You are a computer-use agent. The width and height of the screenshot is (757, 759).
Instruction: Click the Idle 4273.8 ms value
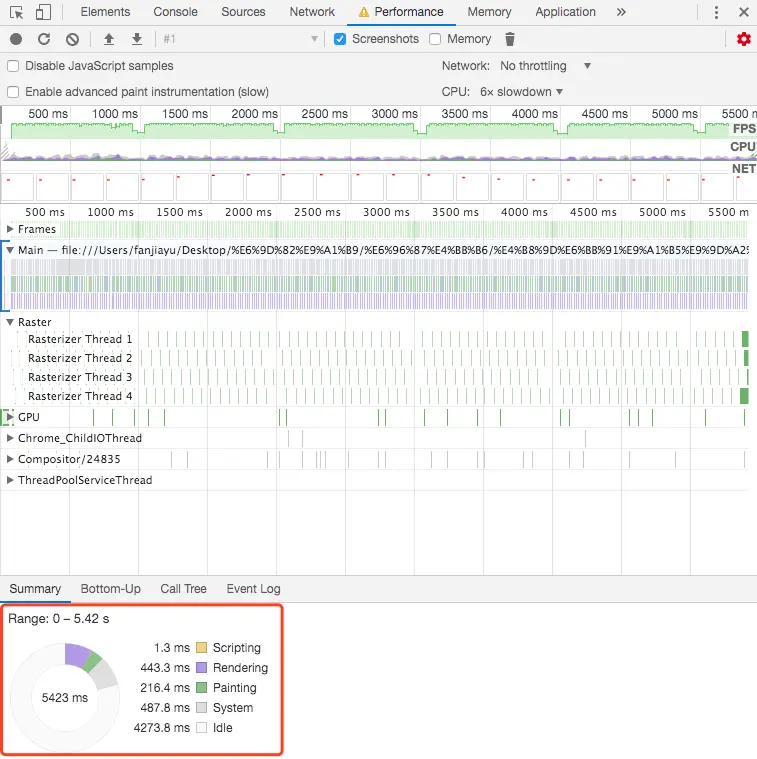pyautogui.click(x=162, y=728)
